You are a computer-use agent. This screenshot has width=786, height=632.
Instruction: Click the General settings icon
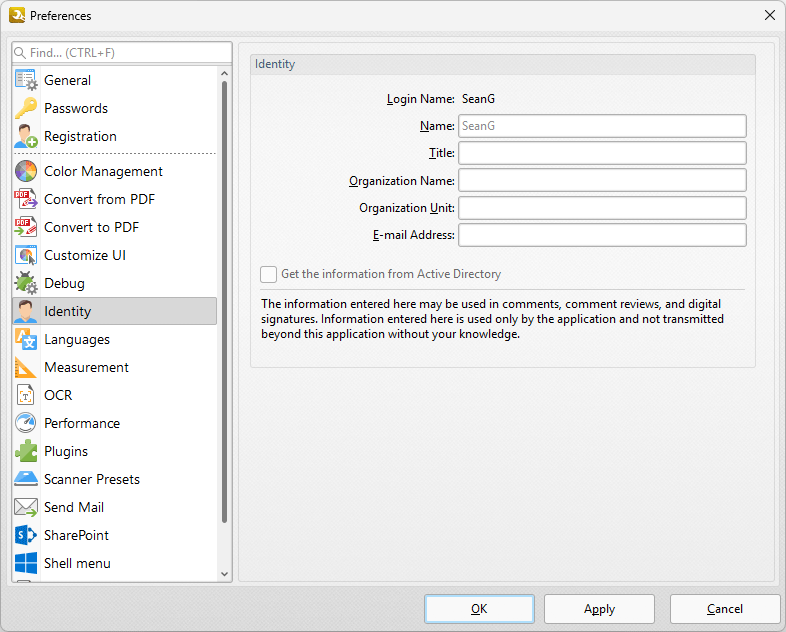tap(26, 80)
